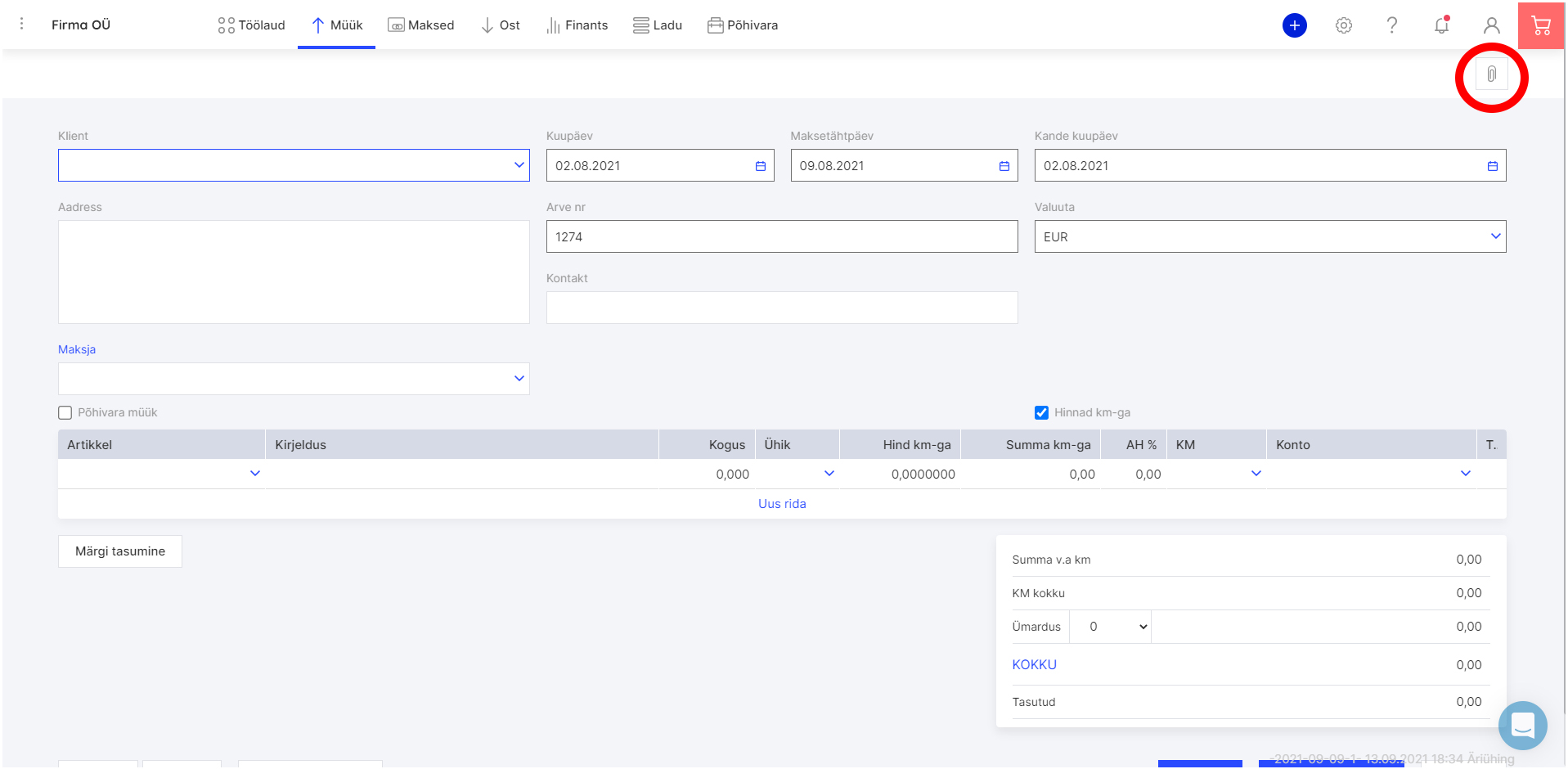Open the Ost menu
This screenshot has width=1568, height=769.
(x=500, y=25)
